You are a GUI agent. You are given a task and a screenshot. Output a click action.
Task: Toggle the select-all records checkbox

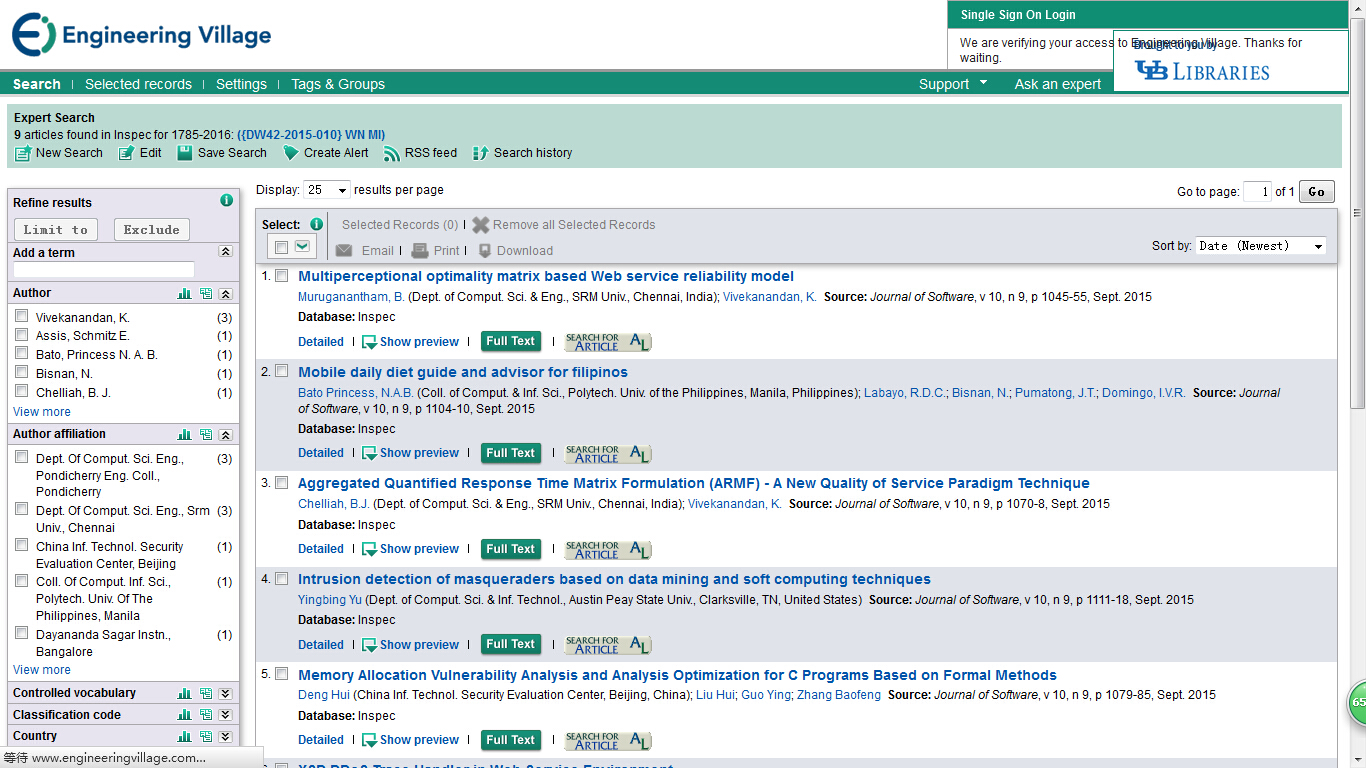point(281,247)
